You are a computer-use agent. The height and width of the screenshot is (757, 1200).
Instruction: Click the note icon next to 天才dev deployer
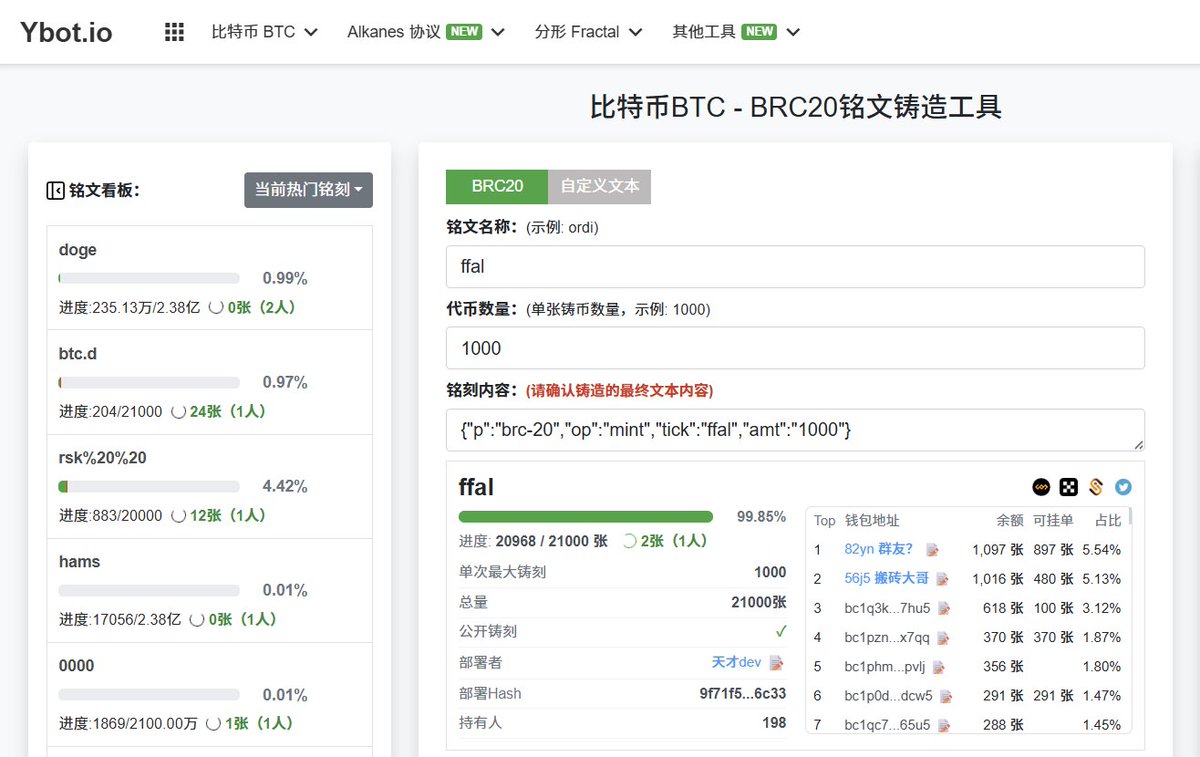coord(777,663)
